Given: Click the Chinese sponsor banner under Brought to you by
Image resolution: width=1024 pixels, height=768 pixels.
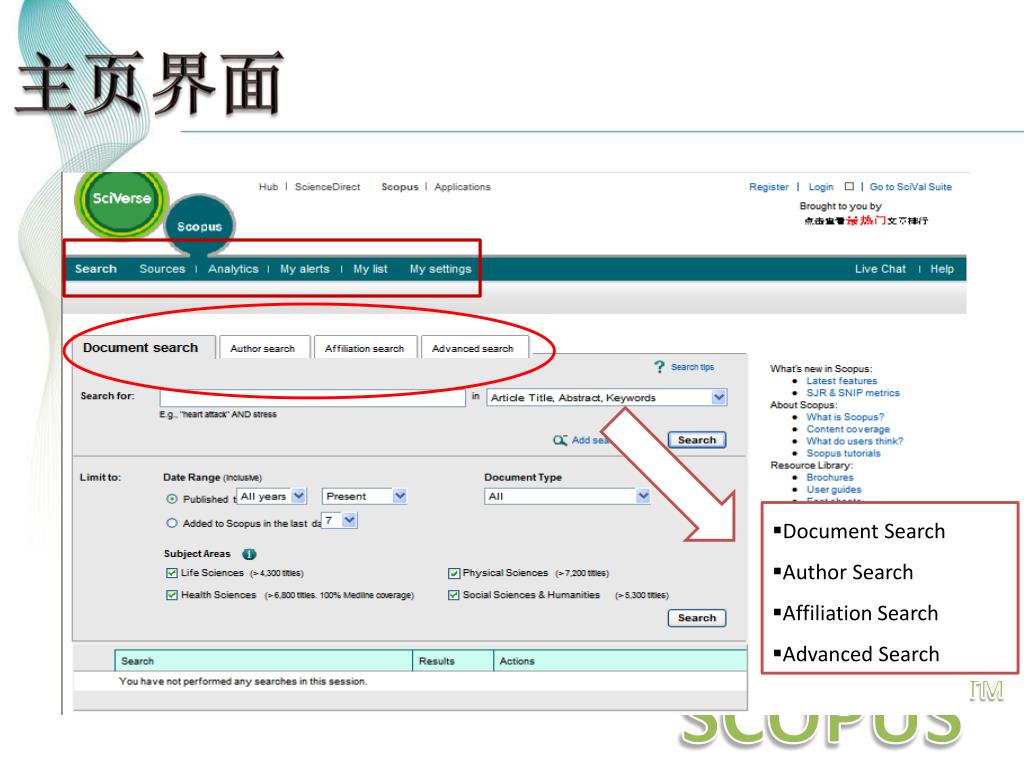Looking at the screenshot, I should click(866, 221).
